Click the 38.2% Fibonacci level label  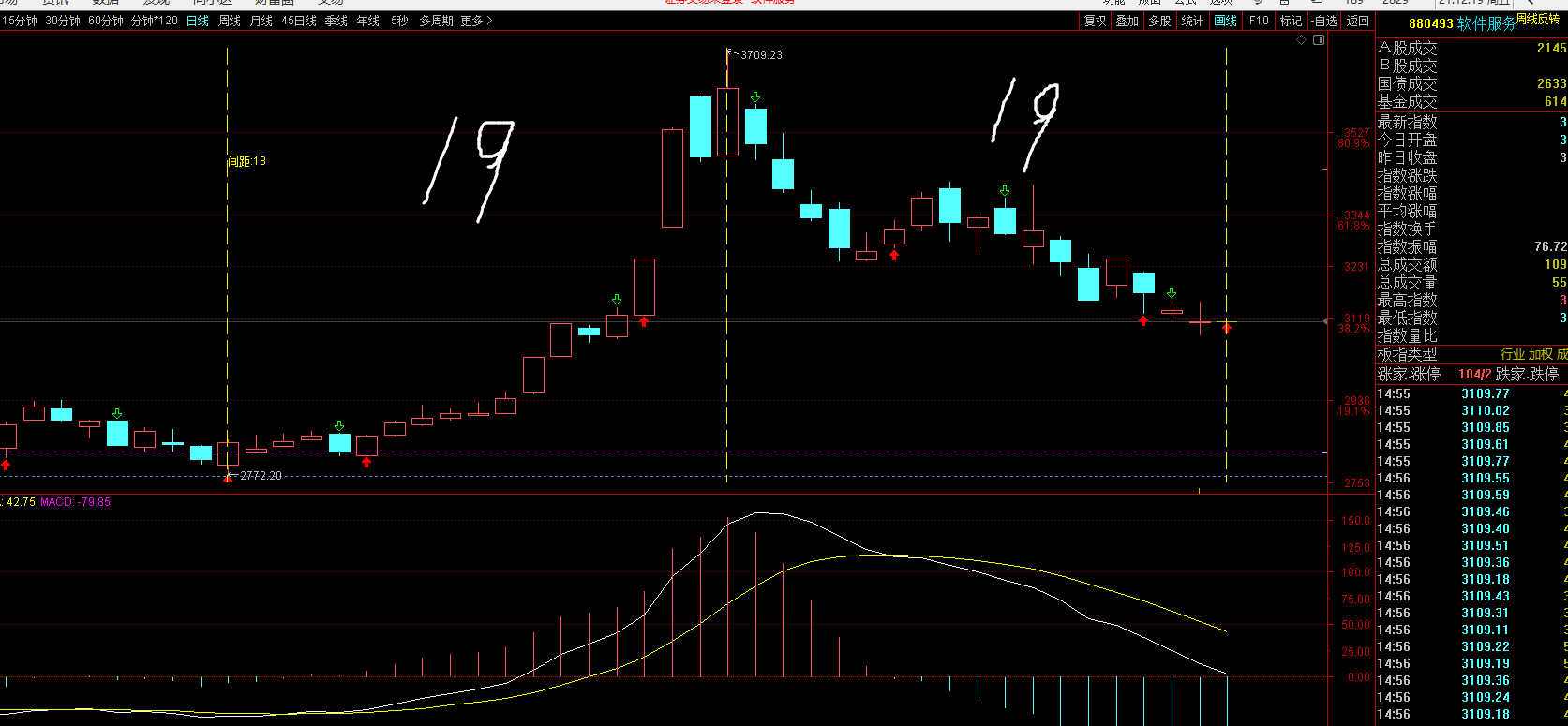1353,329
